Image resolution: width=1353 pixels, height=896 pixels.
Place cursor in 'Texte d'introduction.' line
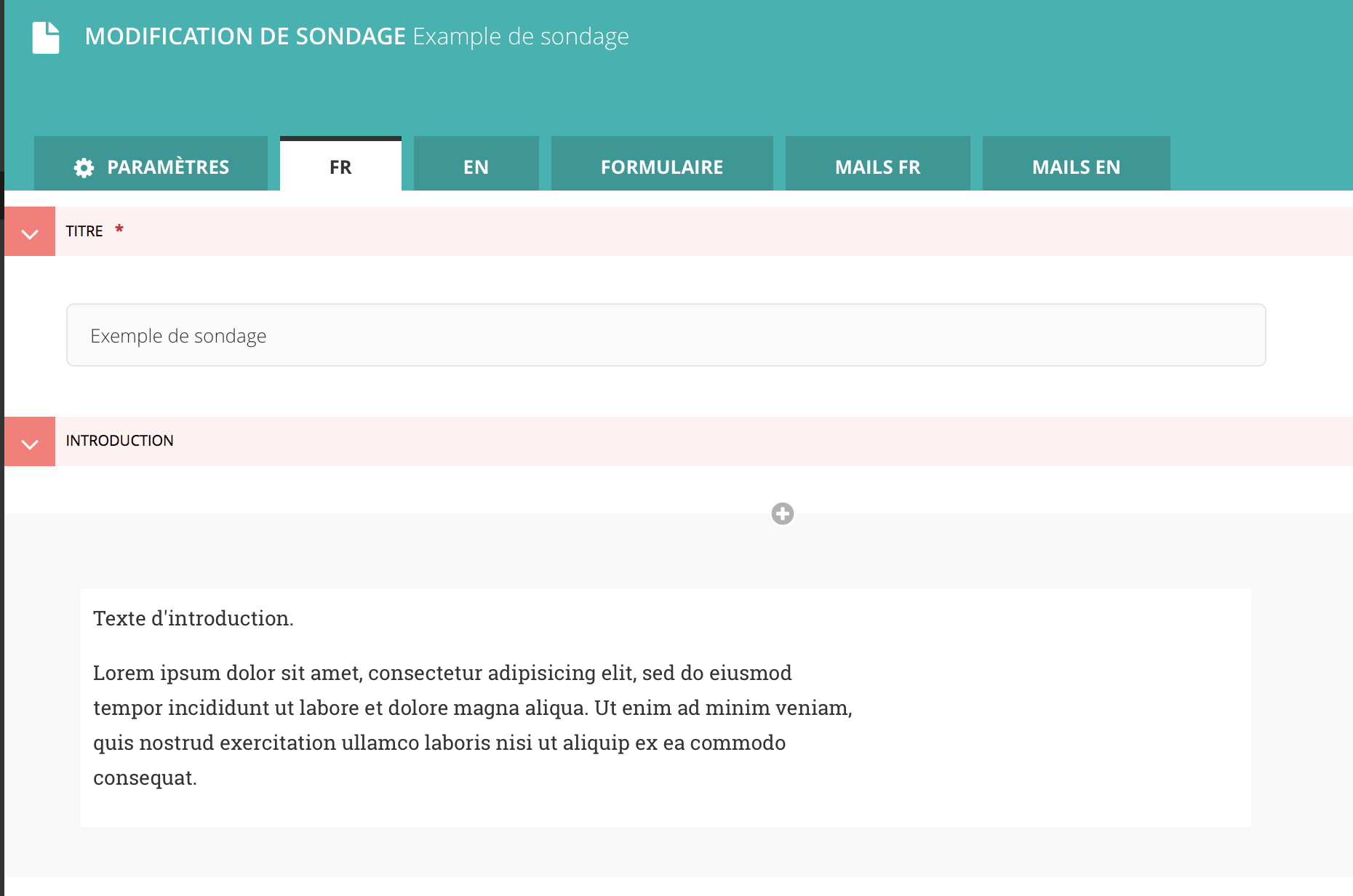[193, 618]
